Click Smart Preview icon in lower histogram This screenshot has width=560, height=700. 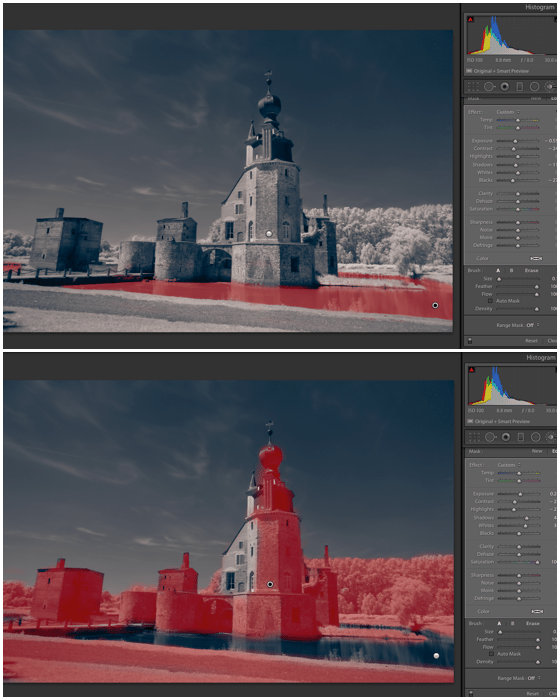pos(470,421)
